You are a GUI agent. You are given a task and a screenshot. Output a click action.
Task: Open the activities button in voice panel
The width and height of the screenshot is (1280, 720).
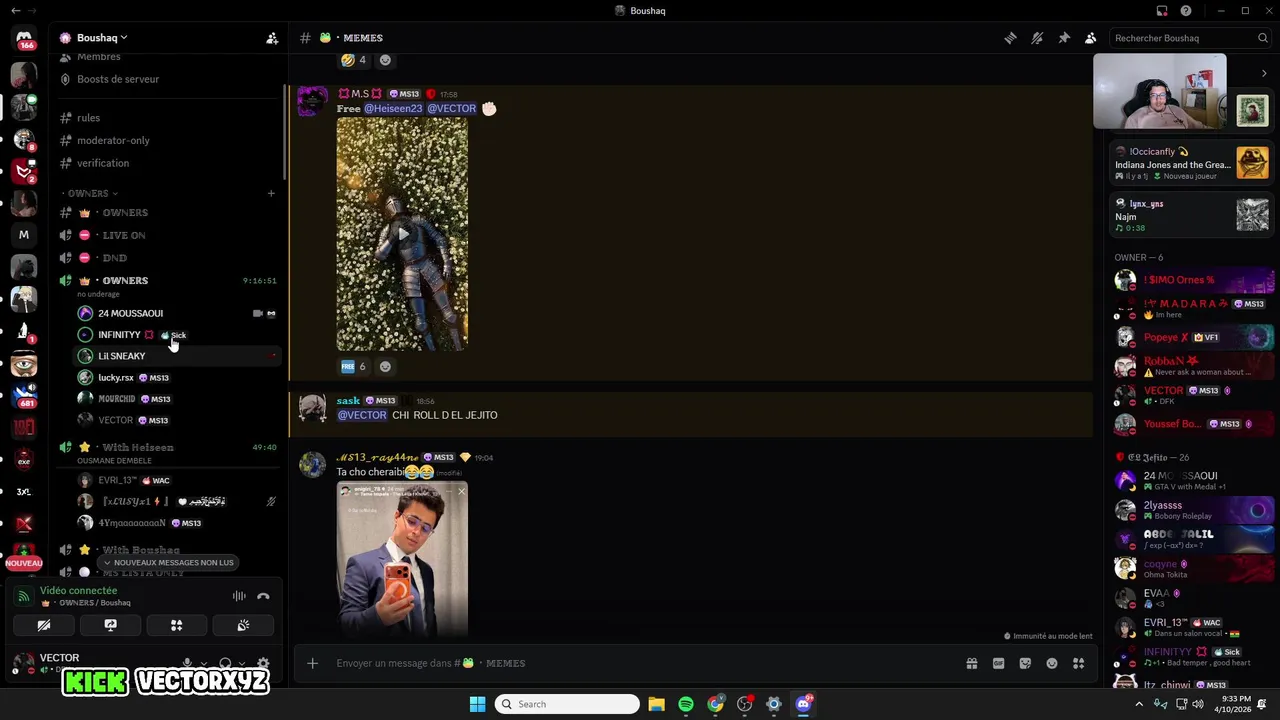tap(176, 625)
